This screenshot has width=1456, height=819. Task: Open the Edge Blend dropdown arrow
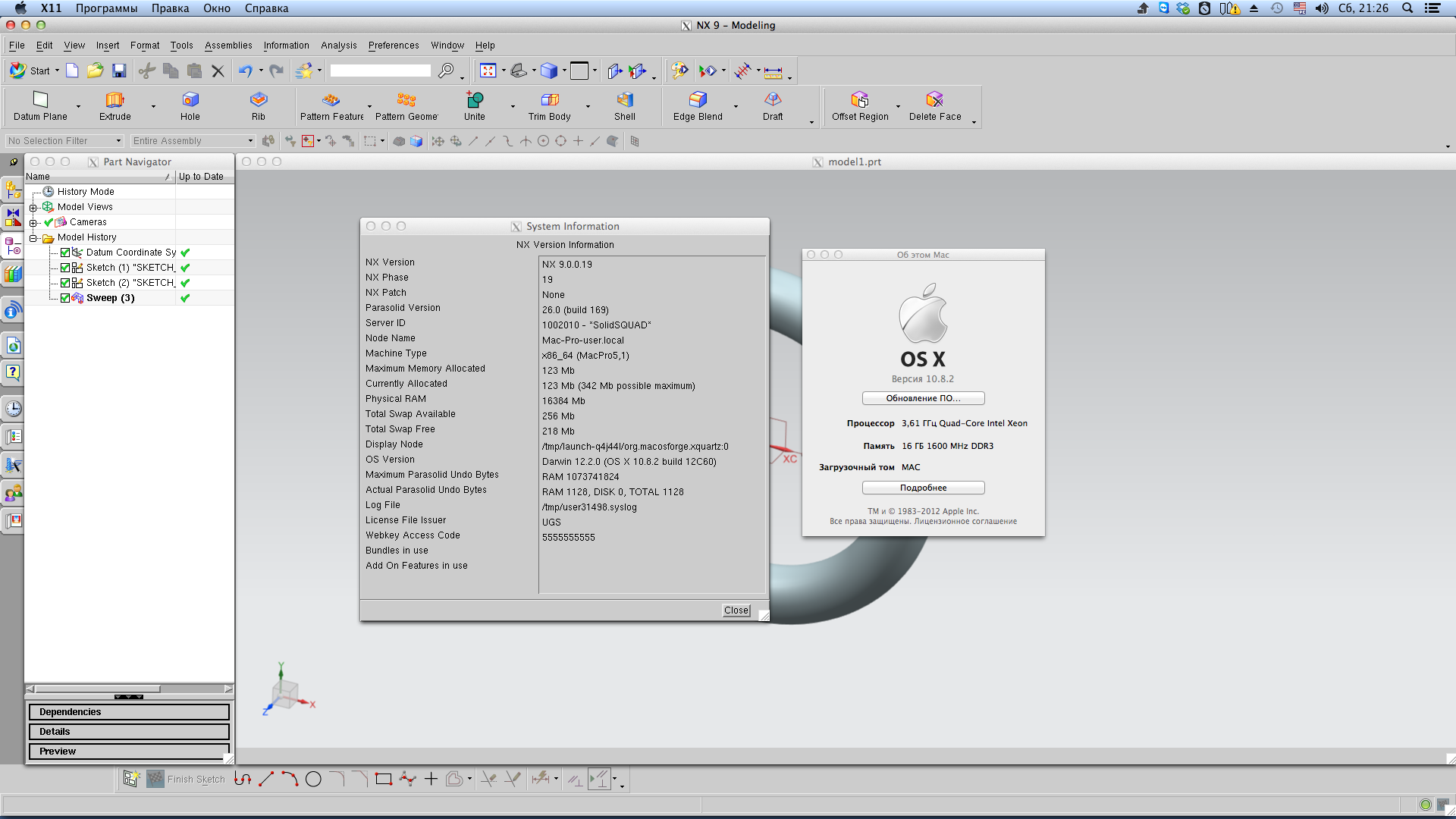736,106
